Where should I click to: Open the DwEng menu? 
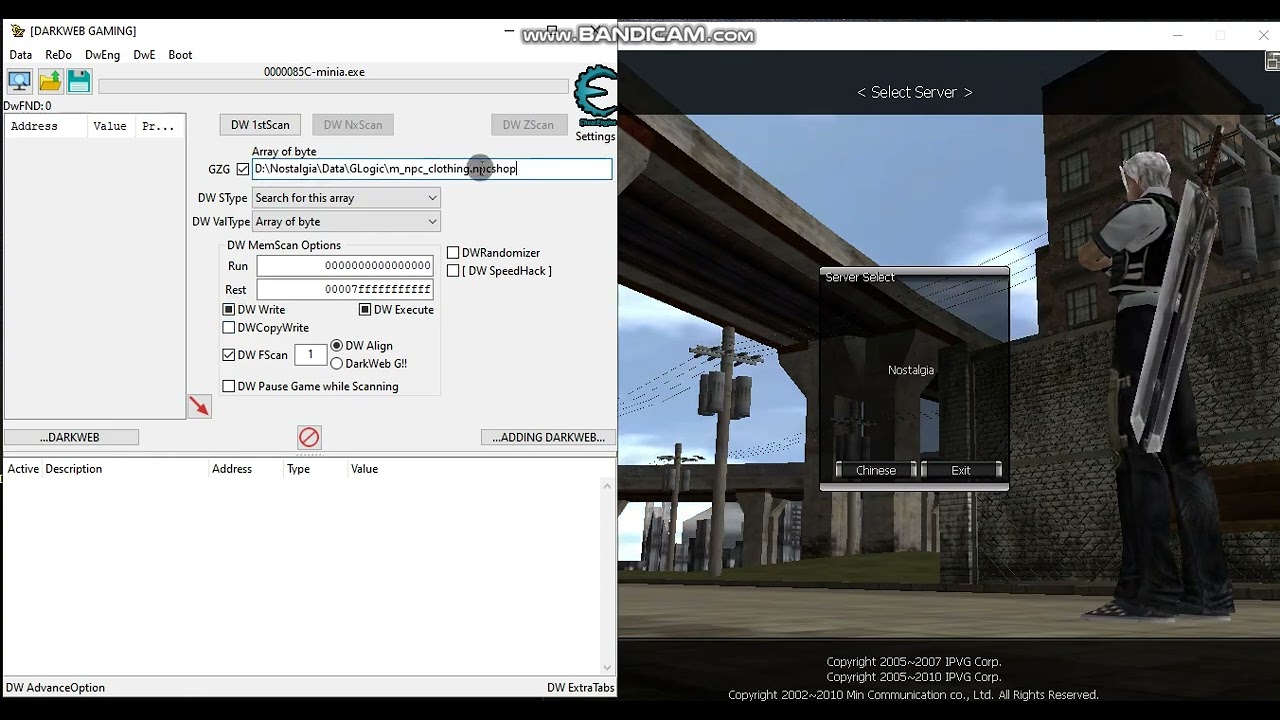(x=102, y=55)
